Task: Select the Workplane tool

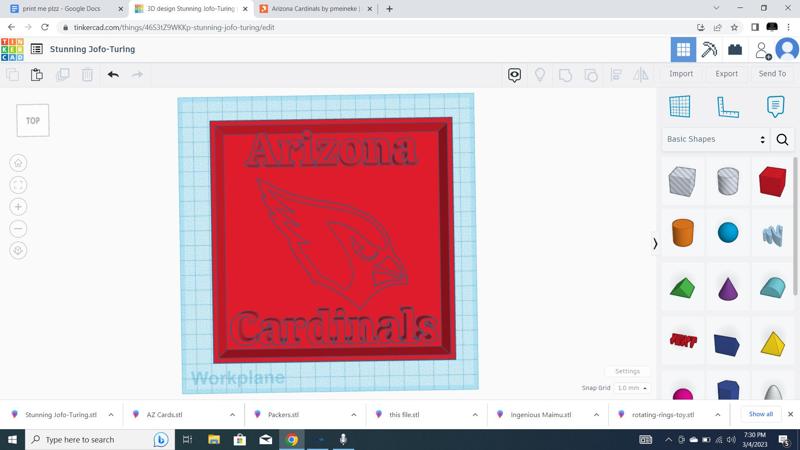Action: coord(680,107)
